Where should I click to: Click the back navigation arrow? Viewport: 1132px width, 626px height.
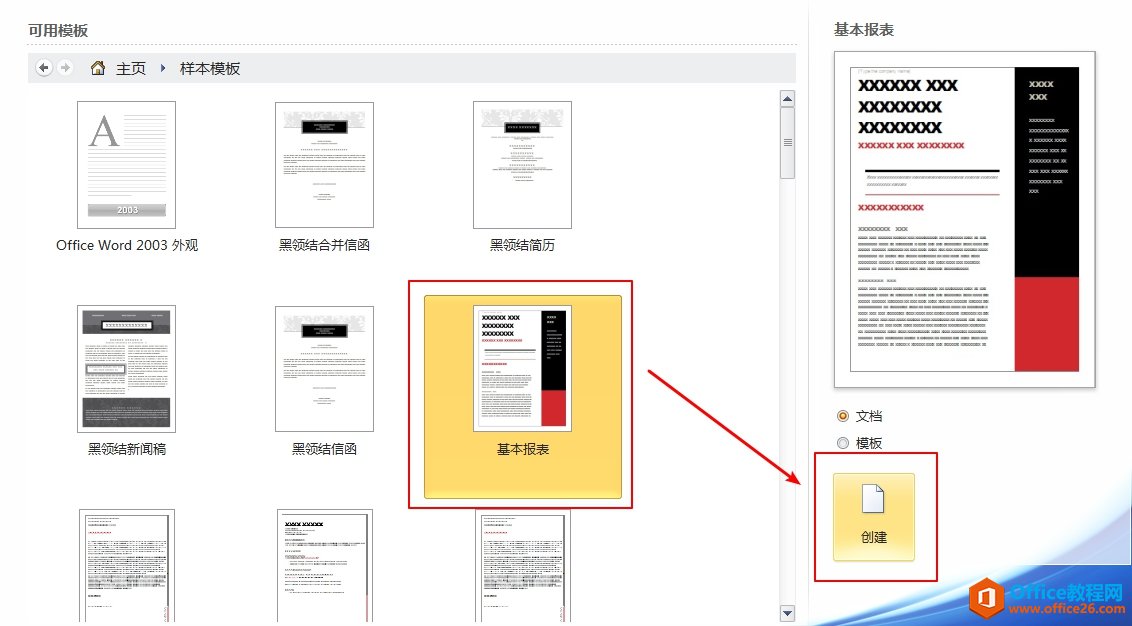43,67
